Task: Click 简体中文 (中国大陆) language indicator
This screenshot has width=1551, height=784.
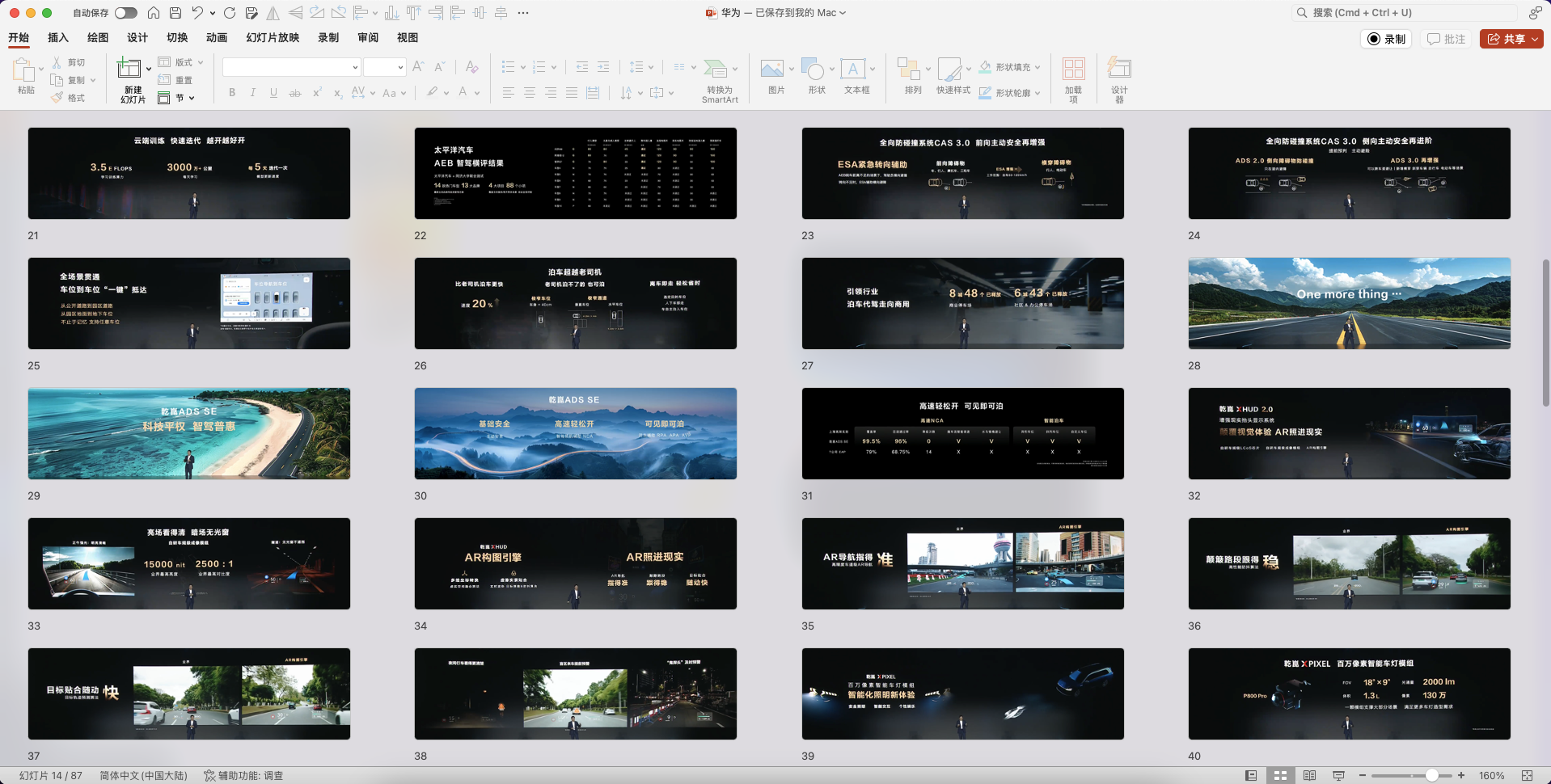Action: (x=143, y=776)
